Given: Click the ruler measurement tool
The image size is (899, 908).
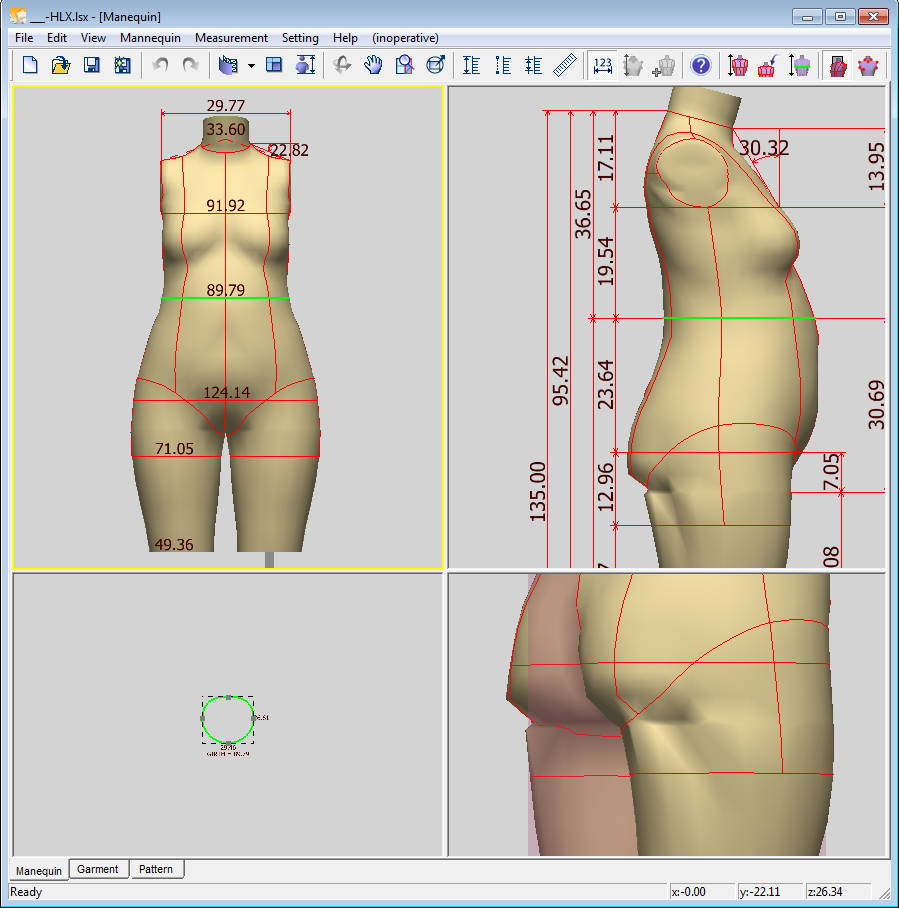Looking at the screenshot, I should click(566, 66).
